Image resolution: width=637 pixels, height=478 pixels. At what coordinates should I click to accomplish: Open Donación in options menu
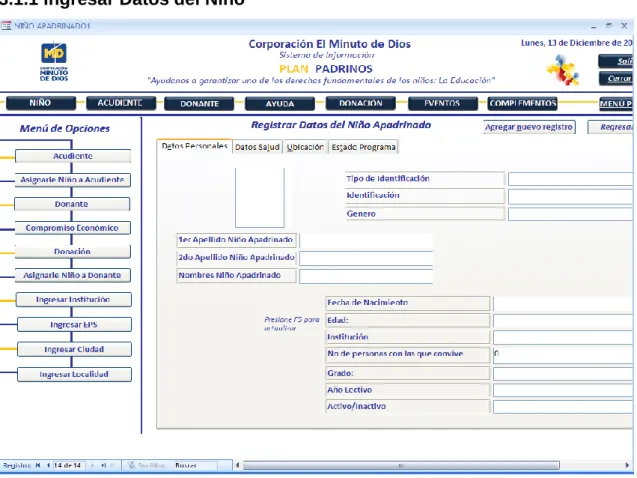tap(73, 251)
